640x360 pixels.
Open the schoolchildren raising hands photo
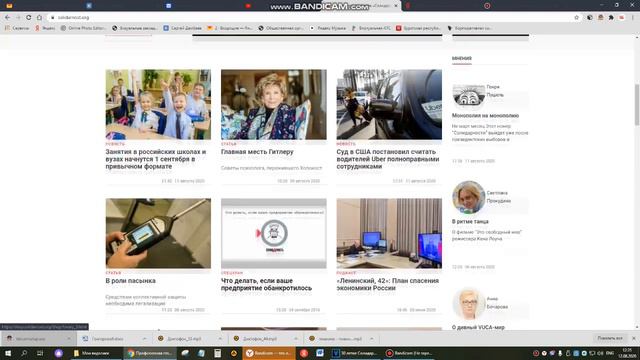pyautogui.click(x=158, y=104)
